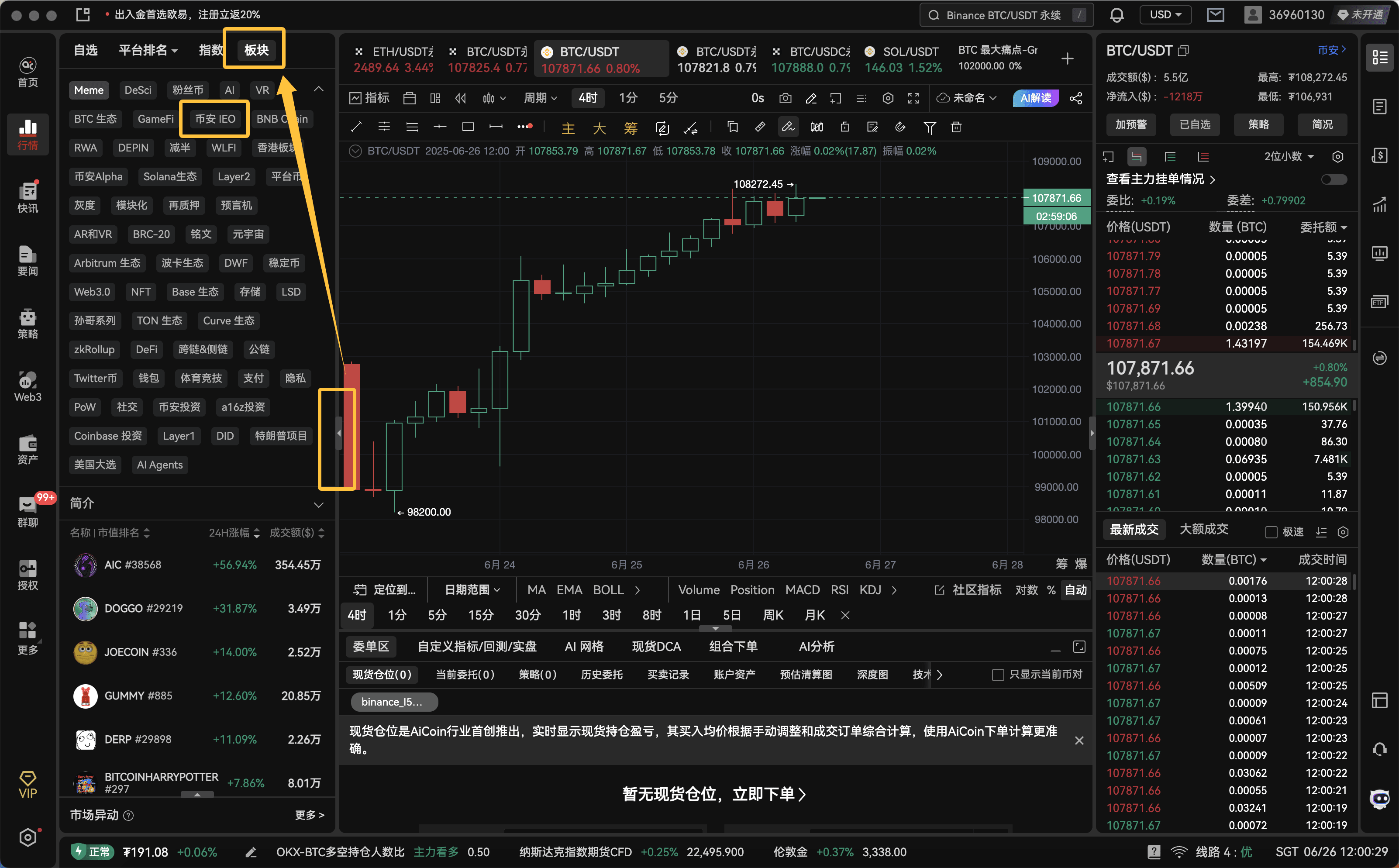Screen dimensions: 1399x868
Task: Open the chart replay rewind icon
Action: 460,98
